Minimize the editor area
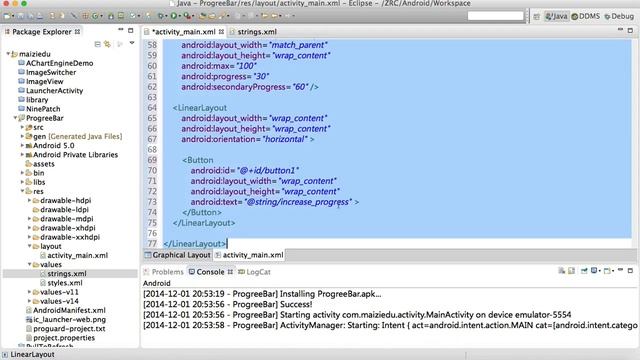Image resolution: width=640 pixels, height=360 pixels. [620, 30]
